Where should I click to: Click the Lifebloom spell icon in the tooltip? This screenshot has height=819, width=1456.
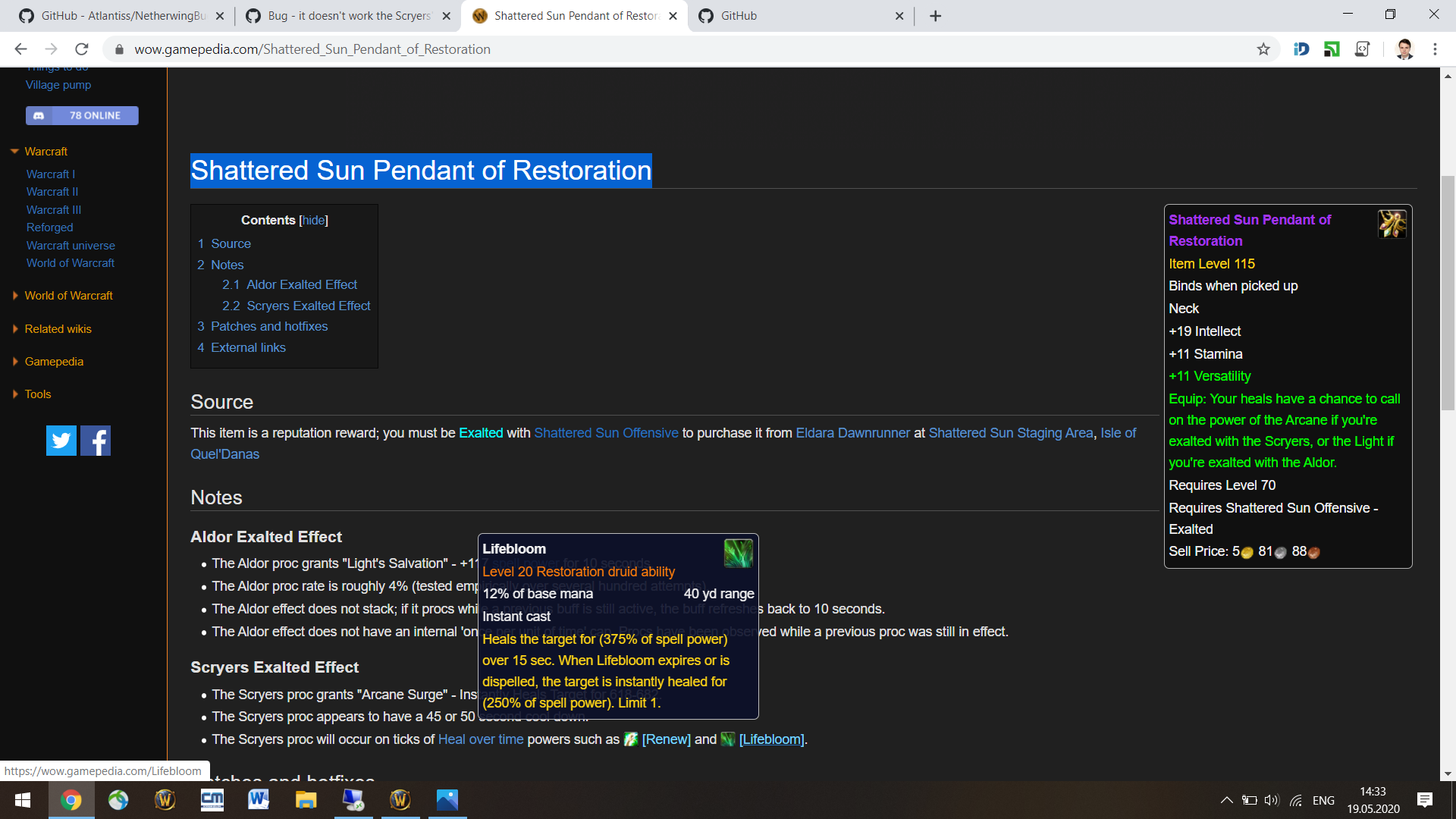[x=737, y=553]
